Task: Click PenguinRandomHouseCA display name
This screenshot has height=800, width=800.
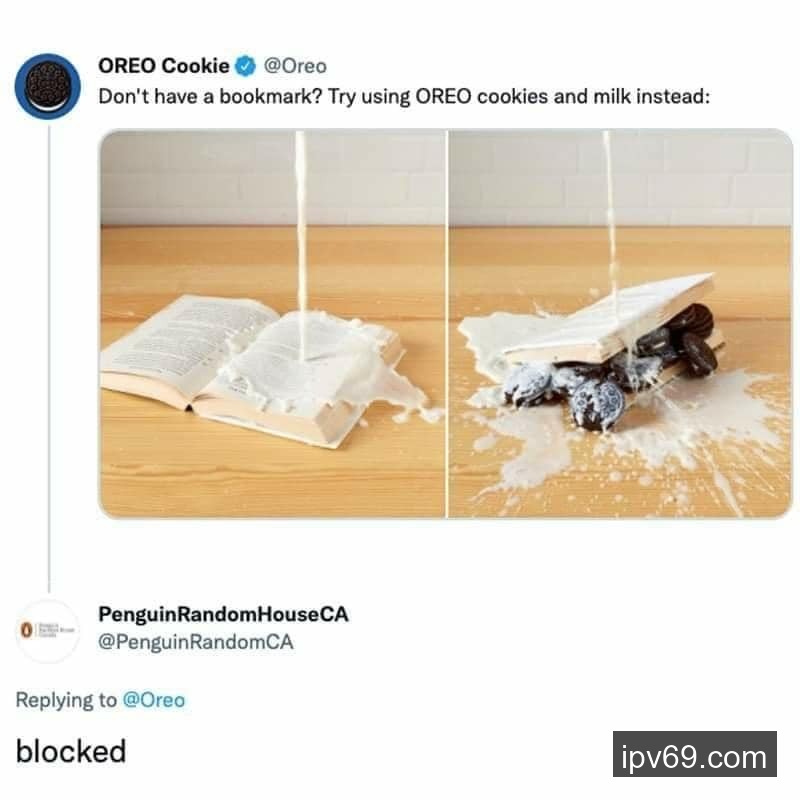Action: (x=223, y=614)
